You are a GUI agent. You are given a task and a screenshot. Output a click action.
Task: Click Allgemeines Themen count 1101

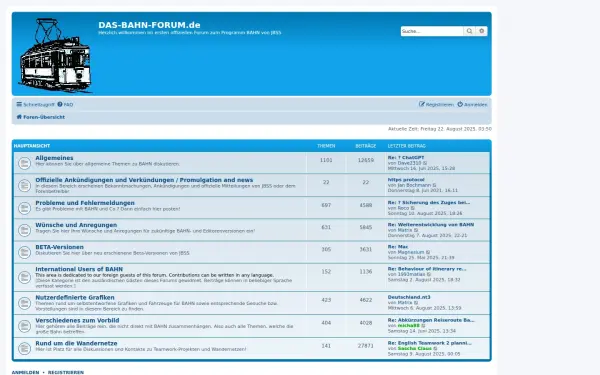(326, 160)
